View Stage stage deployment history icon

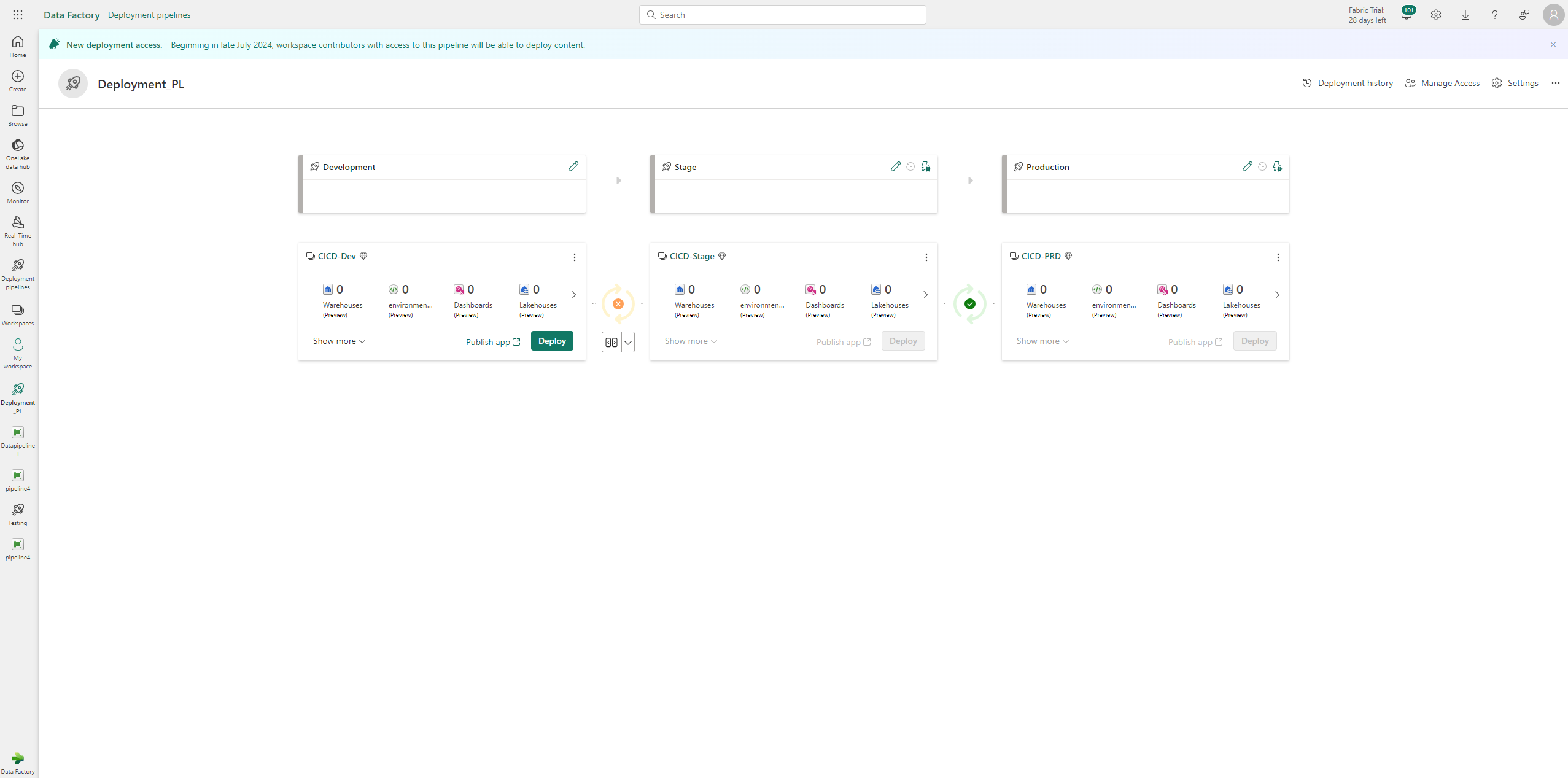(x=910, y=166)
